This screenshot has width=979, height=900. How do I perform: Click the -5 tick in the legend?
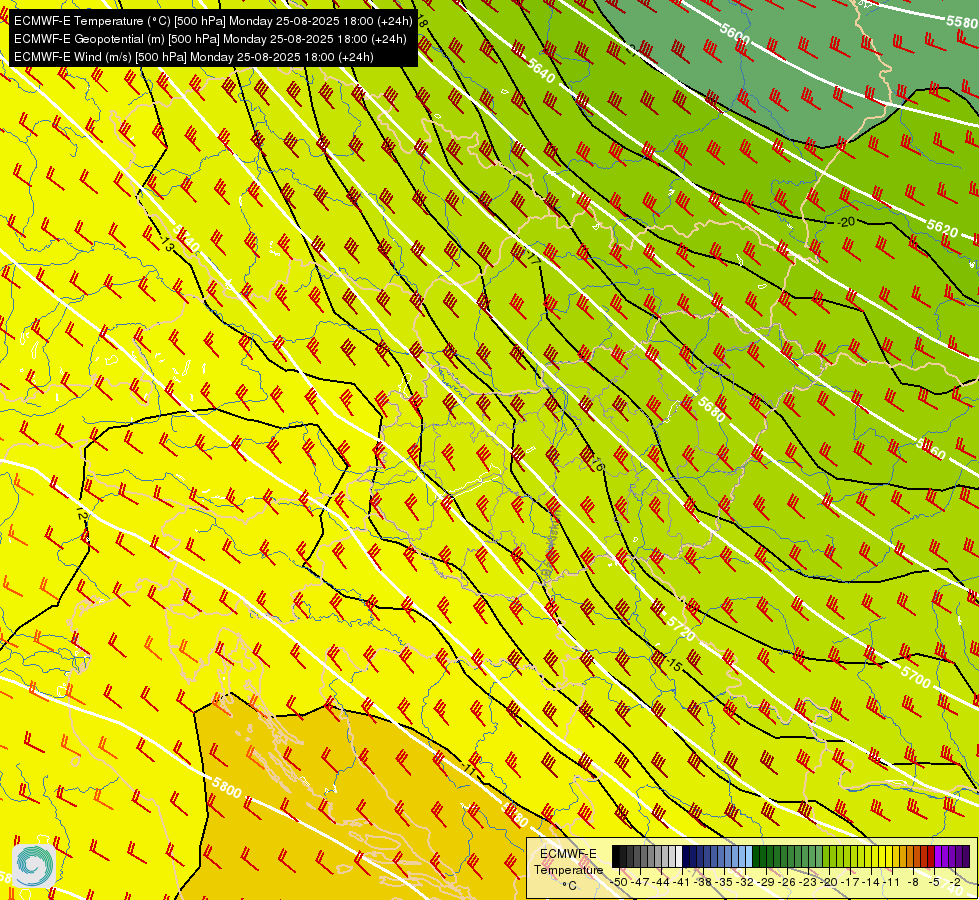click(935, 883)
